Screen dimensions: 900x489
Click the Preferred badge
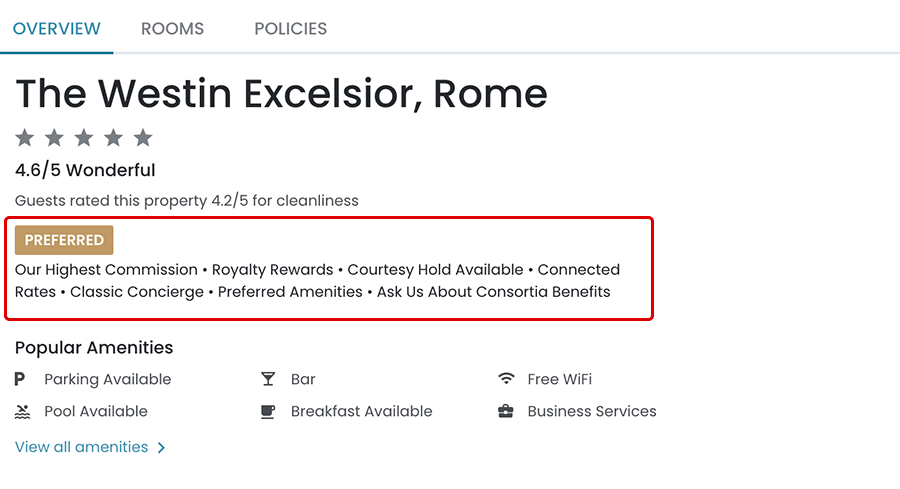click(x=64, y=240)
